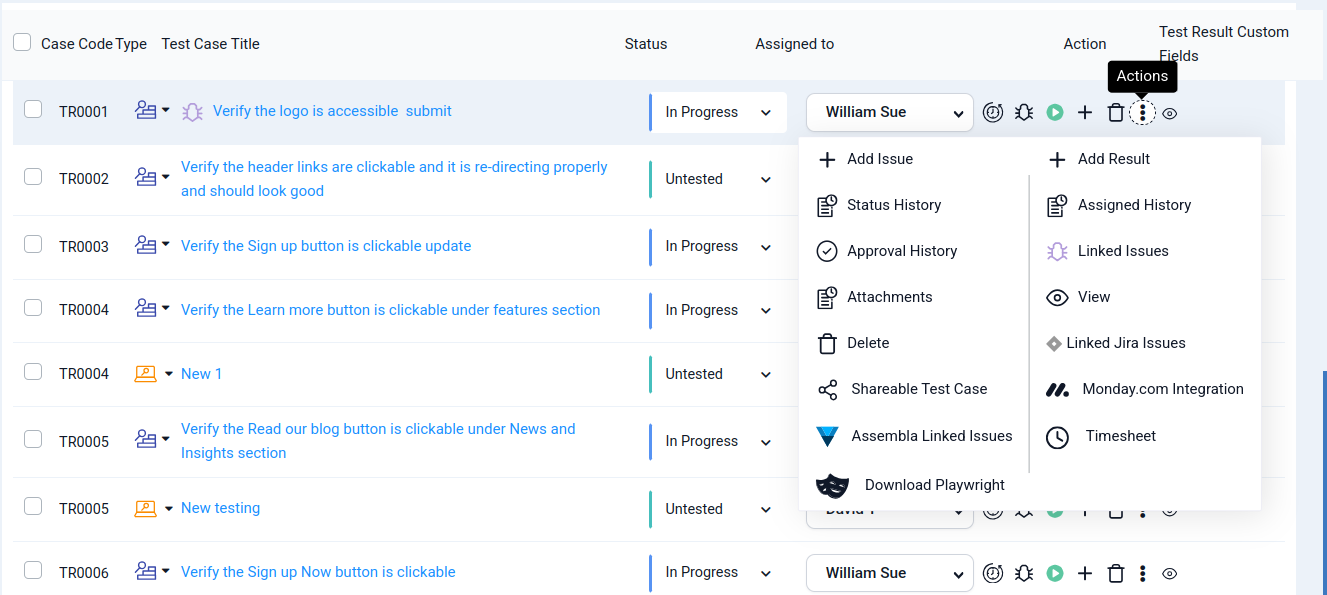
Task: Tick the select-all checkbox in the table header
Action: click(x=22, y=42)
